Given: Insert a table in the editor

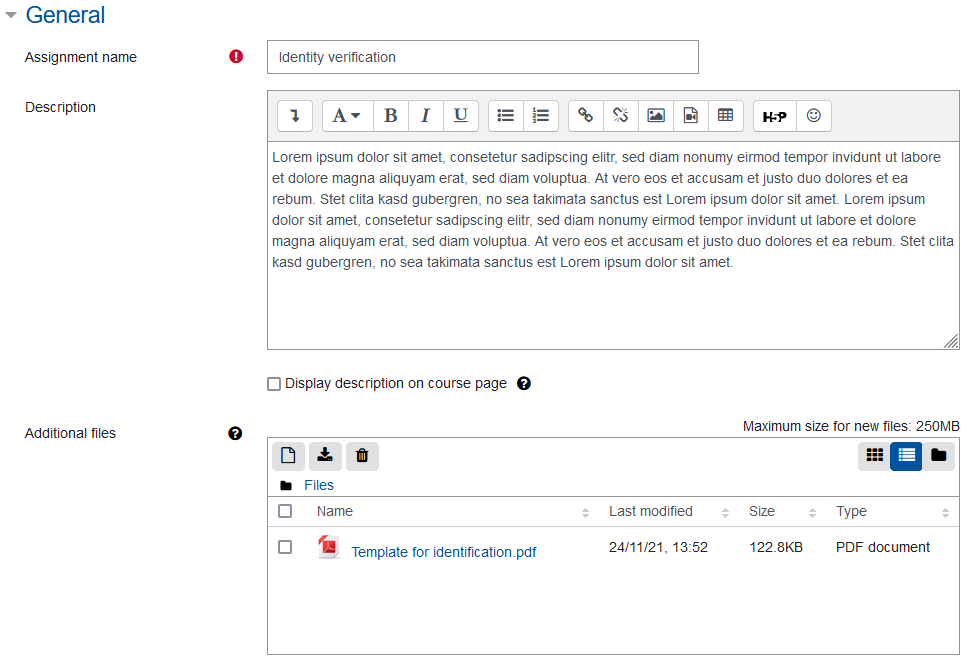Looking at the screenshot, I should 725,115.
